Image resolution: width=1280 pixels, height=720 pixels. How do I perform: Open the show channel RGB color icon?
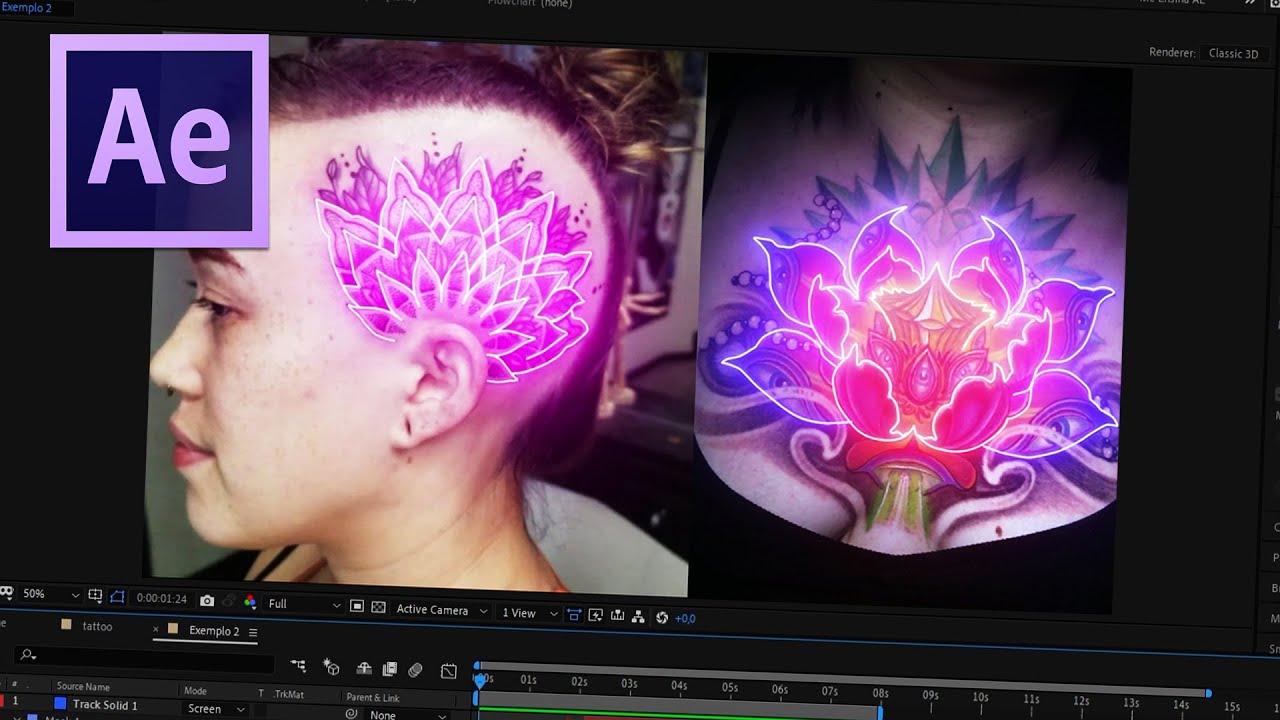[250, 602]
